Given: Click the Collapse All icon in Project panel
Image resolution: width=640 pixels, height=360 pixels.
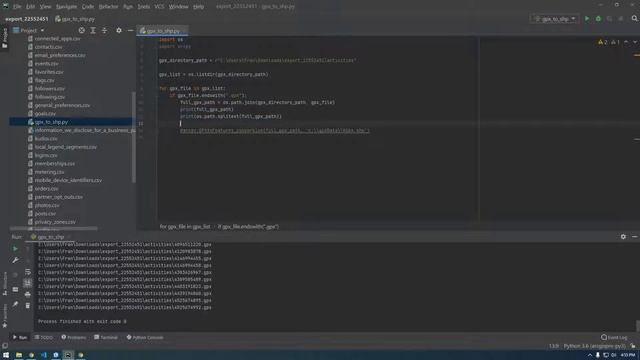Looking at the screenshot, I should tap(104, 30).
